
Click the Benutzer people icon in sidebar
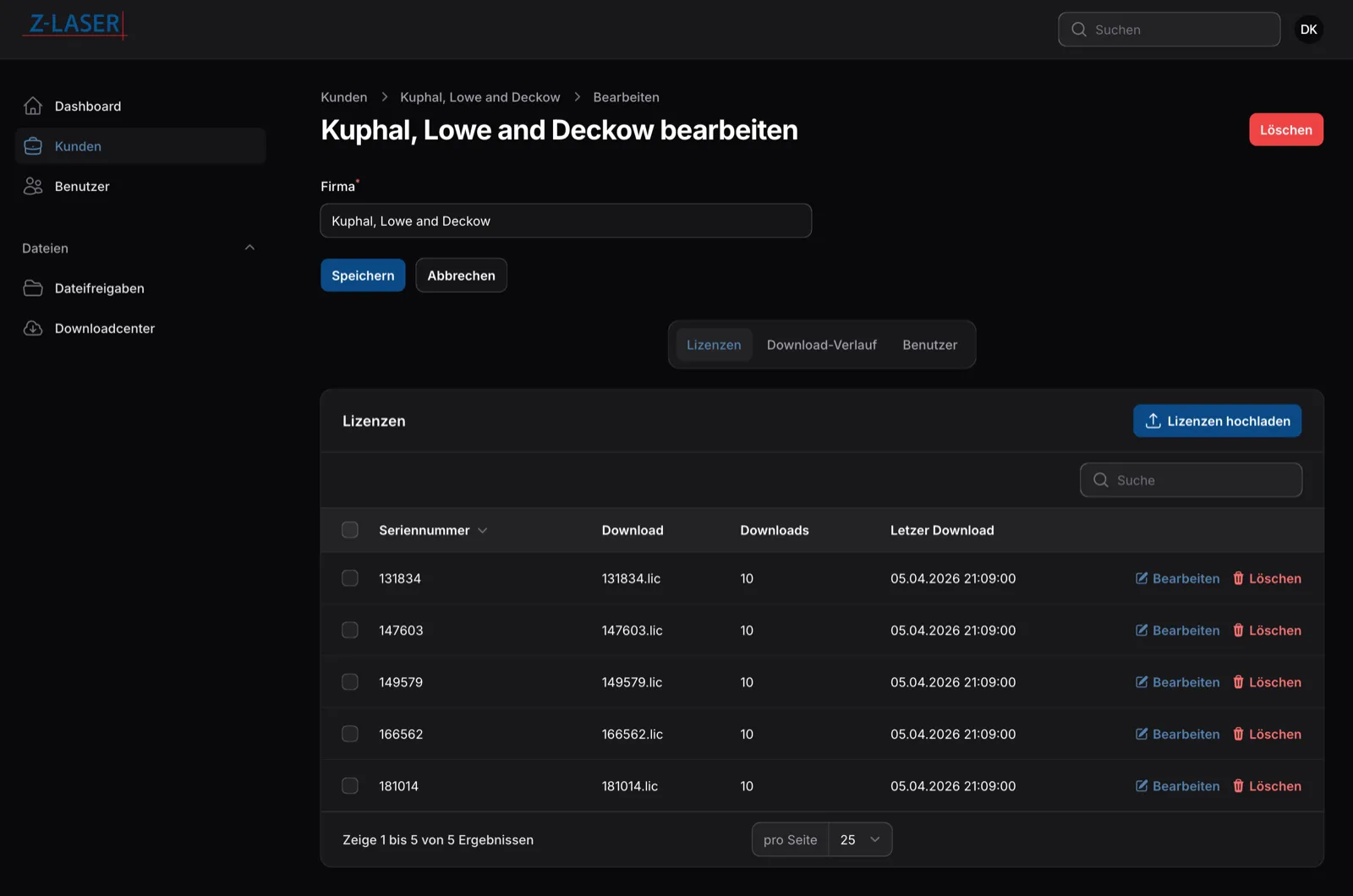[x=33, y=187]
